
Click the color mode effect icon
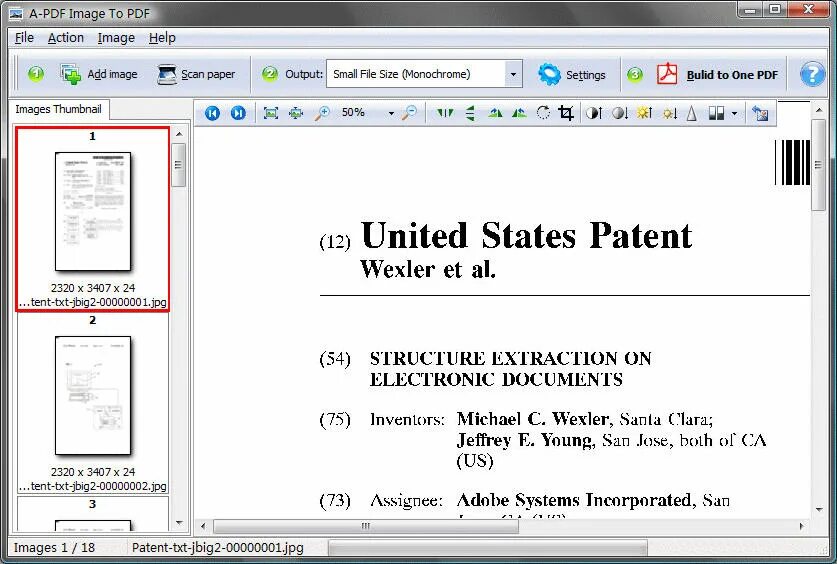tap(716, 113)
